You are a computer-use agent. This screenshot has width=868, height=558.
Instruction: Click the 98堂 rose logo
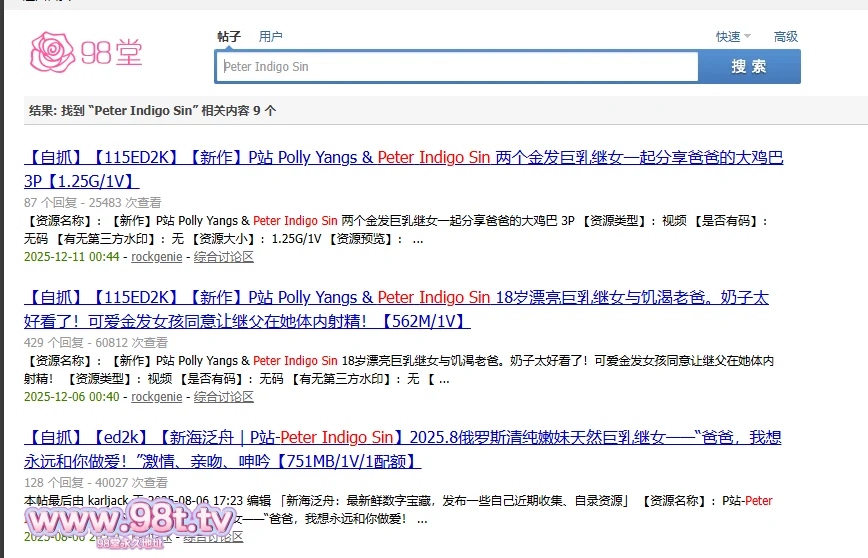pos(86,51)
